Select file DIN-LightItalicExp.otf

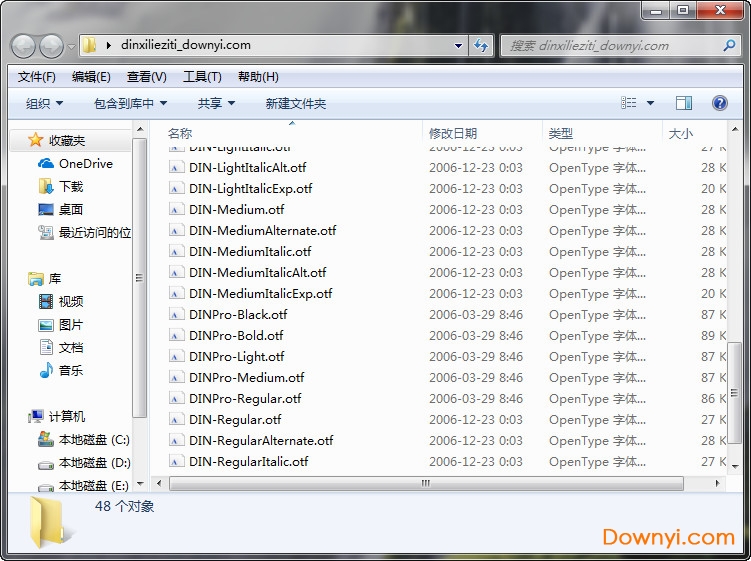pos(250,188)
